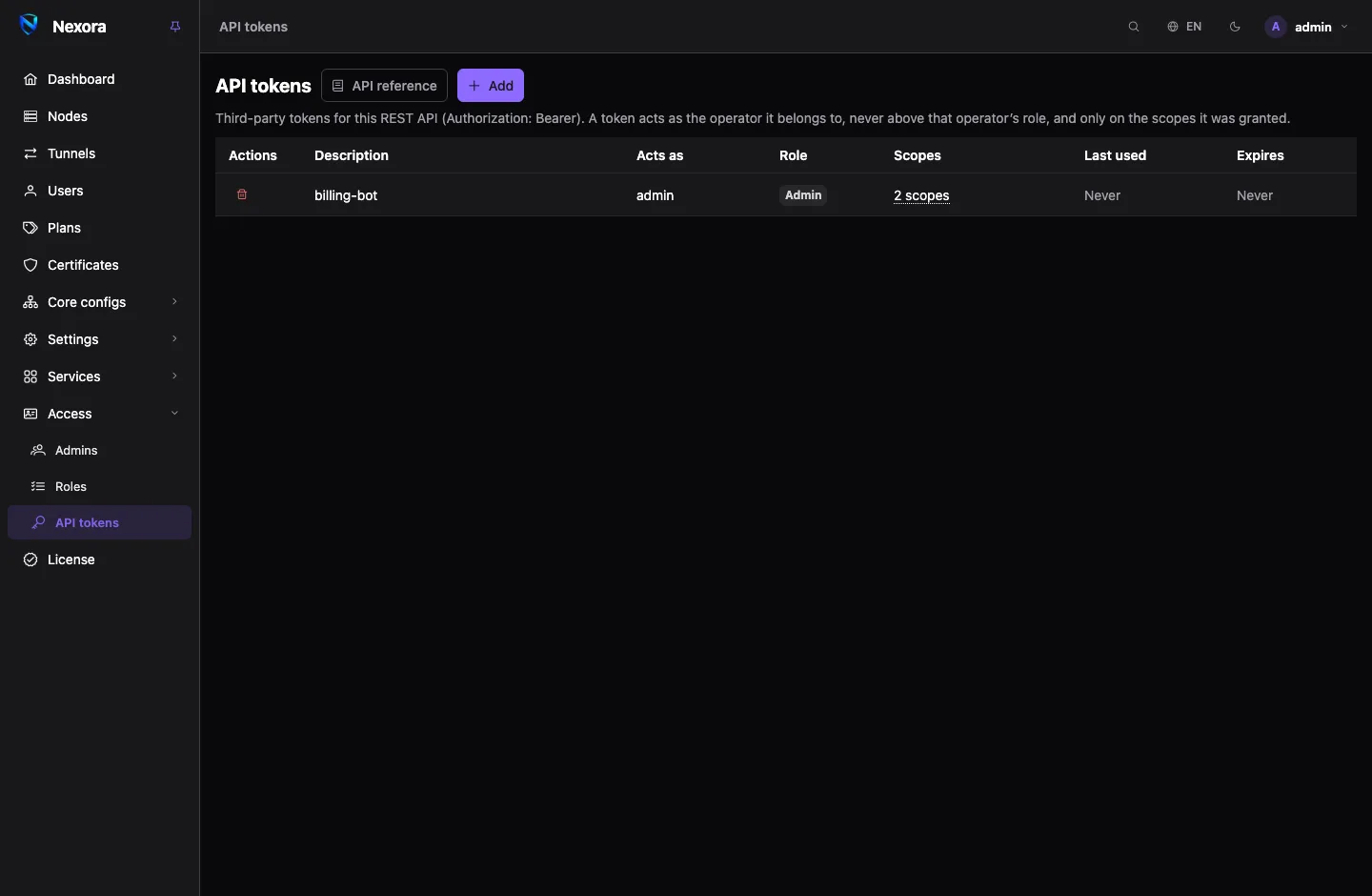Expand the Core configs menu
The width and height of the screenshot is (1372, 896).
99,302
